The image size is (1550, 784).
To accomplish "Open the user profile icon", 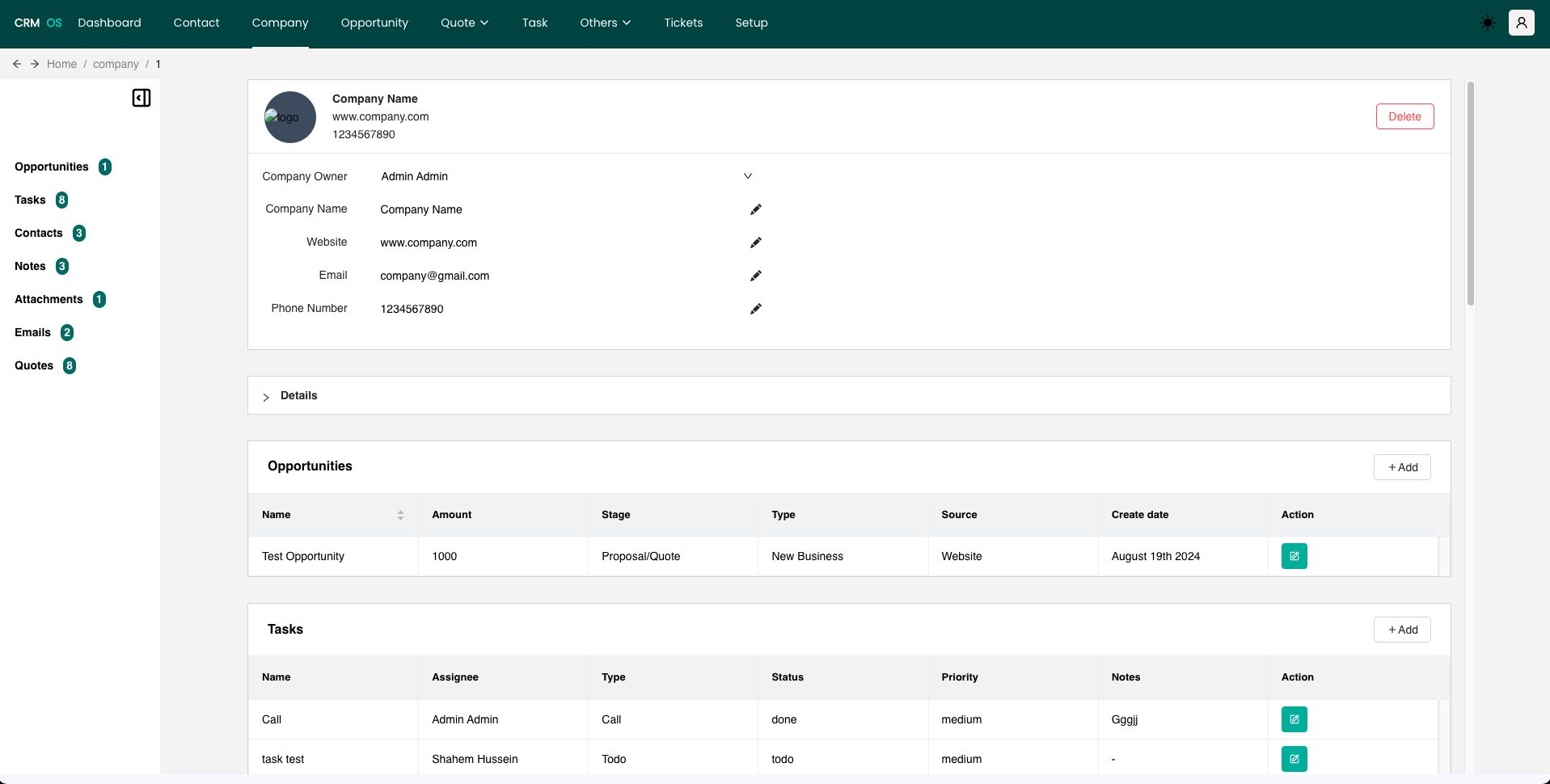I will tap(1521, 23).
